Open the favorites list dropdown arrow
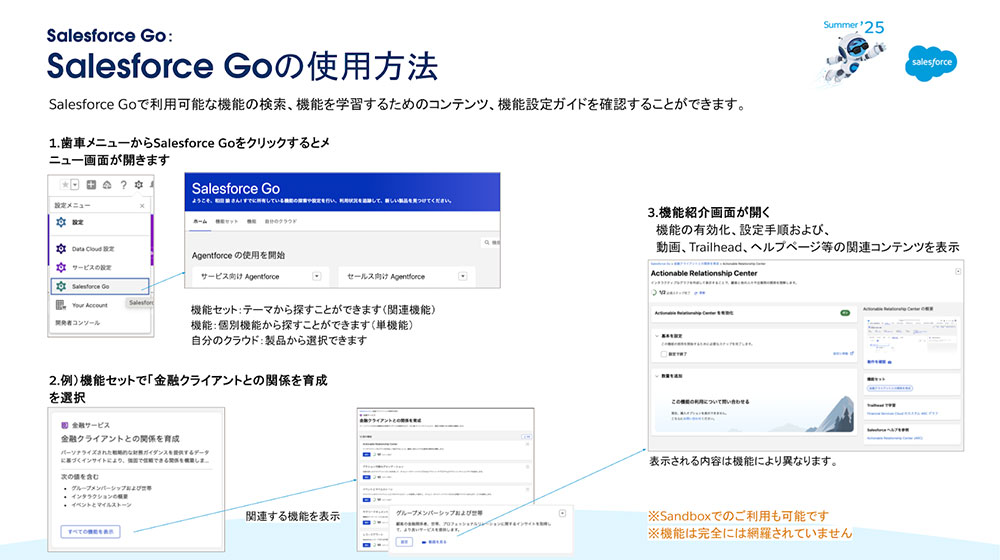Screen dimensions: 1000x560 75,185
